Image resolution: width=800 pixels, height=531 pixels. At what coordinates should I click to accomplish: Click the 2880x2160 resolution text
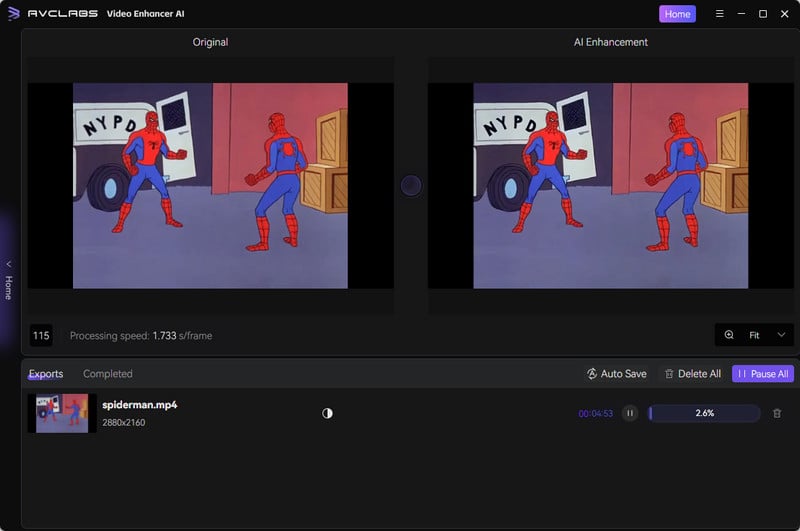click(123, 422)
